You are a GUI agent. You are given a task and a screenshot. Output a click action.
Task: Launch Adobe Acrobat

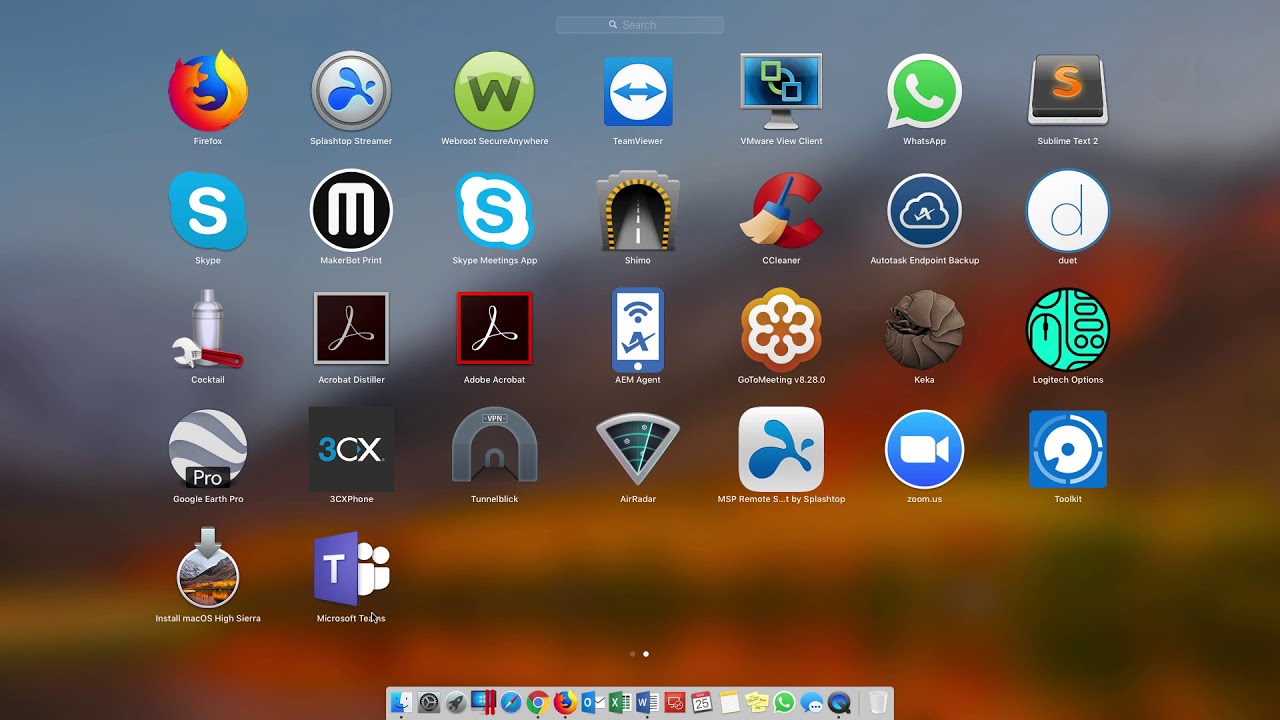(x=494, y=329)
